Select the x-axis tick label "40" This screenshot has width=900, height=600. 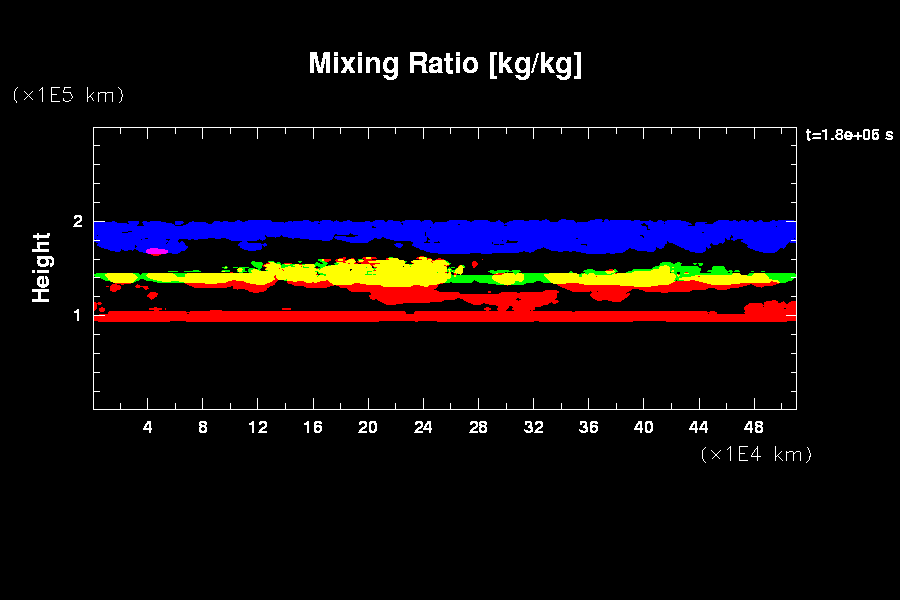[x=643, y=427]
